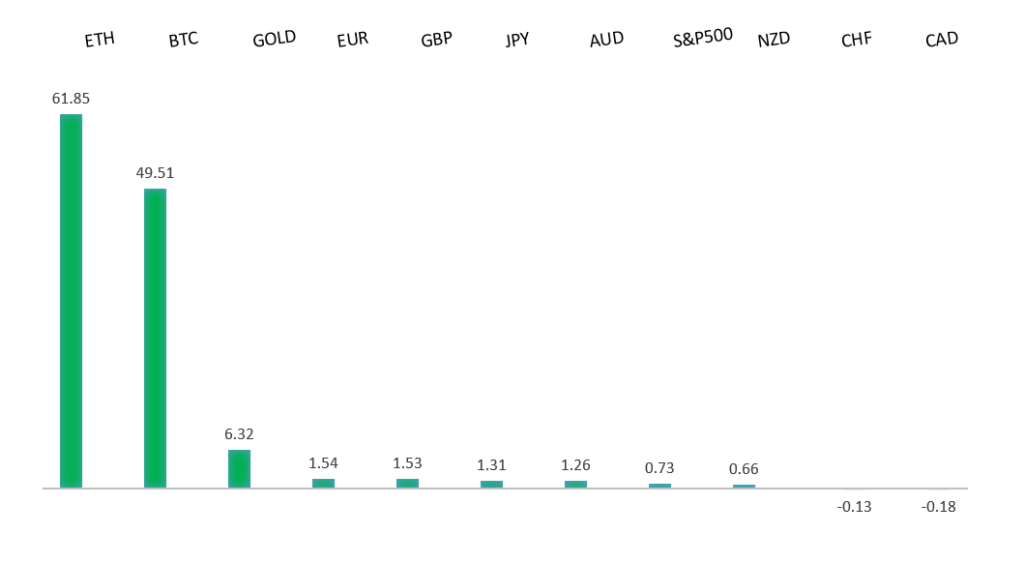Select the NZD category label

point(774,40)
